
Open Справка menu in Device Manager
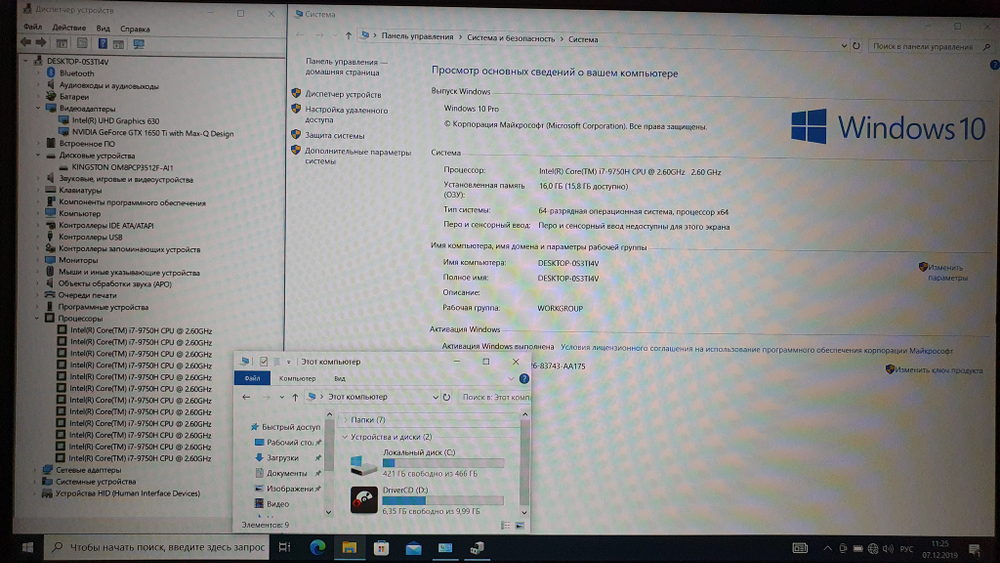coord(135,29)
